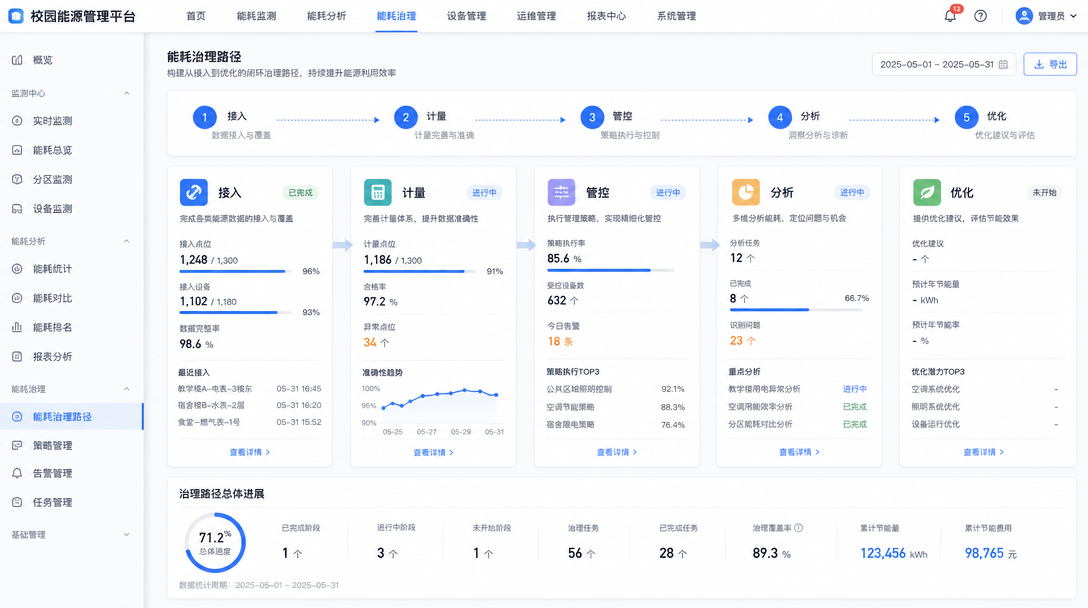The image size is (1088, 608).
Task: Click the 导出 export button
Action: click(x=1050, y=65)
